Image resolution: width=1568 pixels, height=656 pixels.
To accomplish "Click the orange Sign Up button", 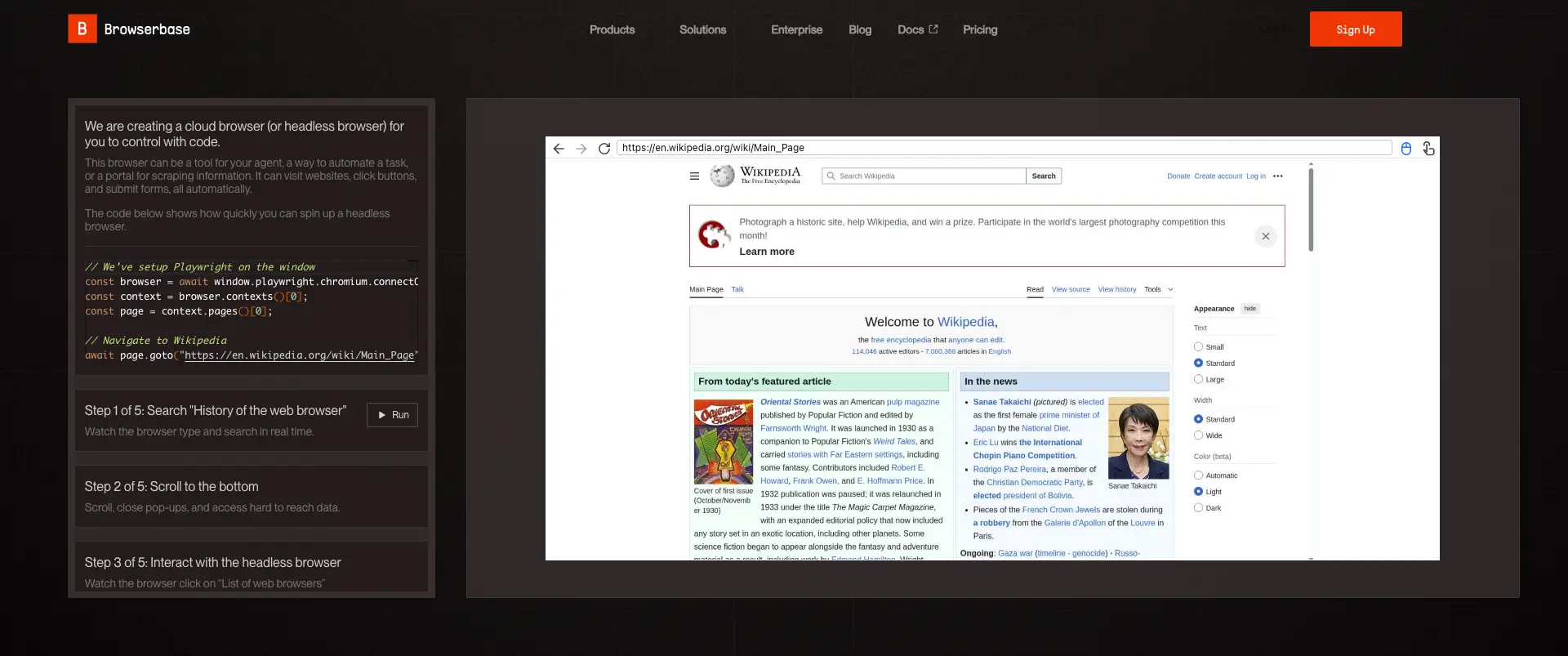I will click(1355, 29).
